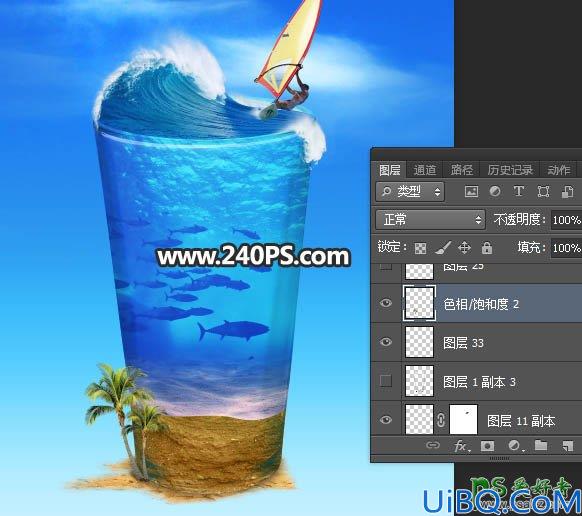Create new fill or adjustment layer
Viewport: 582px width, 516px height.
tap(515, 445)
